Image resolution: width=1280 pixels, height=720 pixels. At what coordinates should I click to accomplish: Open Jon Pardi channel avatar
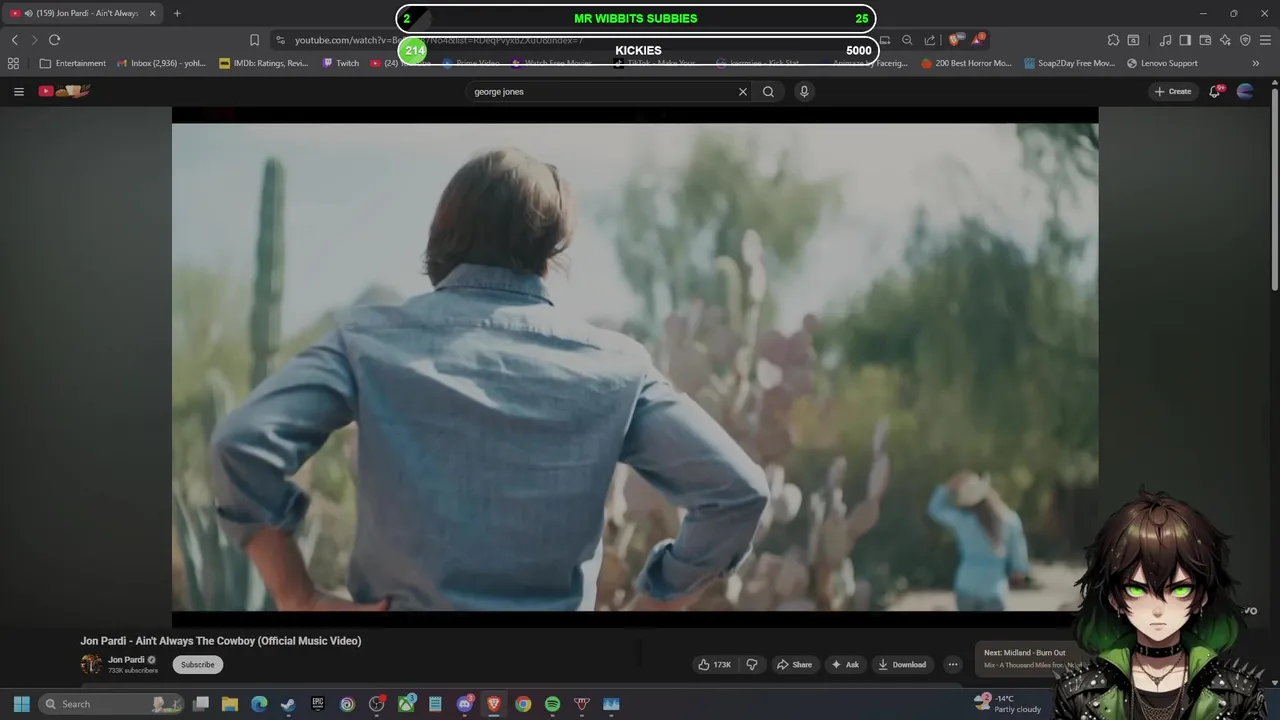91,664
